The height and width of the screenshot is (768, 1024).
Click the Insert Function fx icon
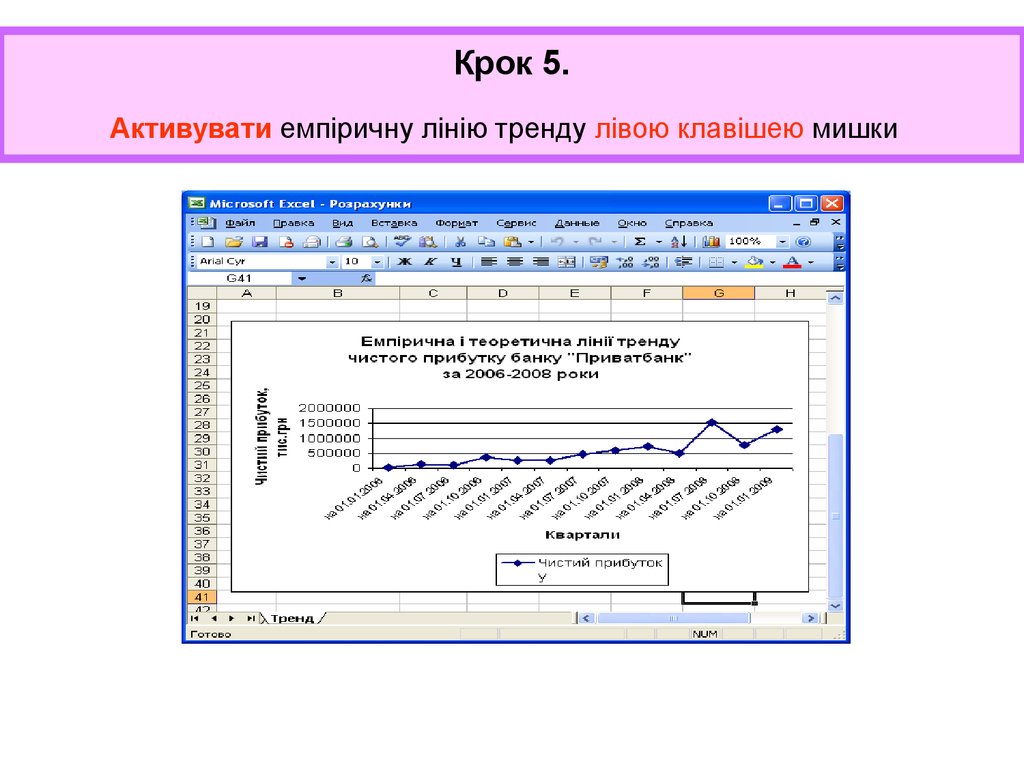366,278
